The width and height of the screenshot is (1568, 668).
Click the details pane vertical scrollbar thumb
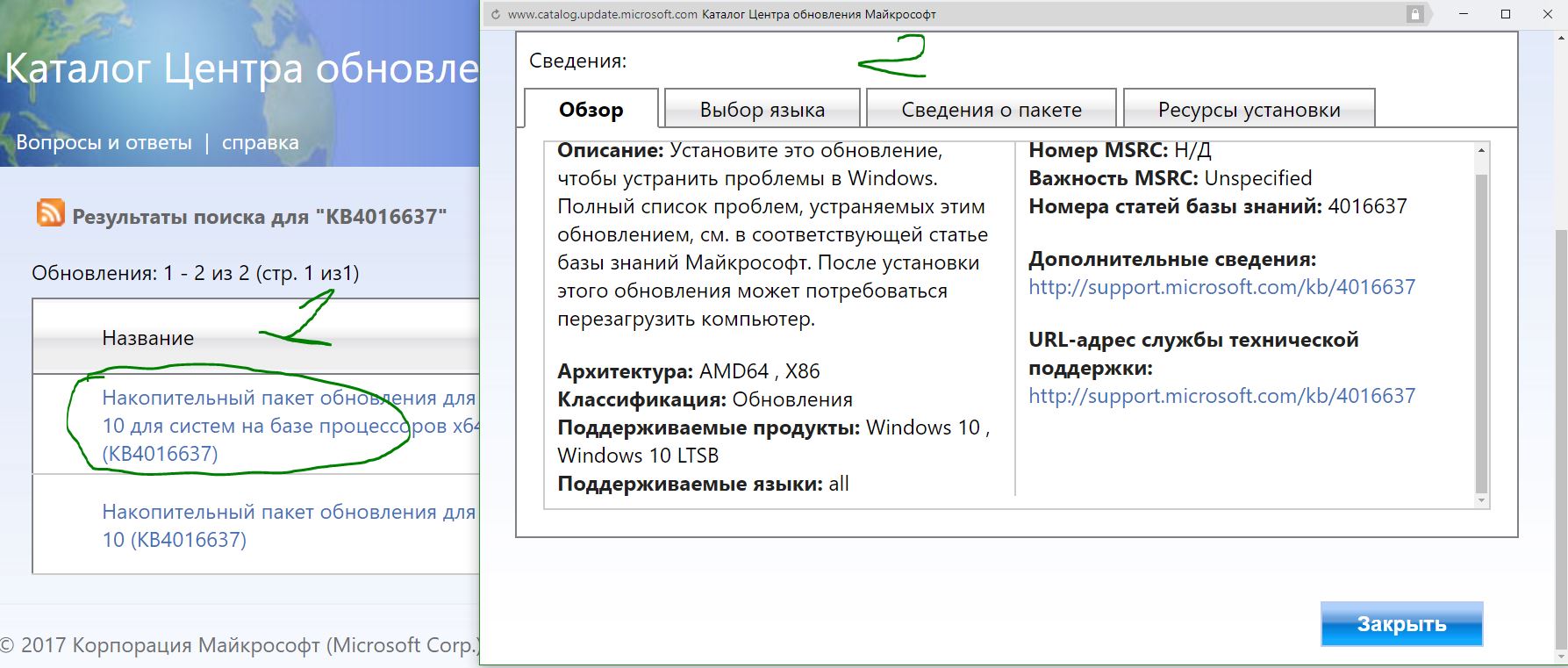pos(1481,334)
